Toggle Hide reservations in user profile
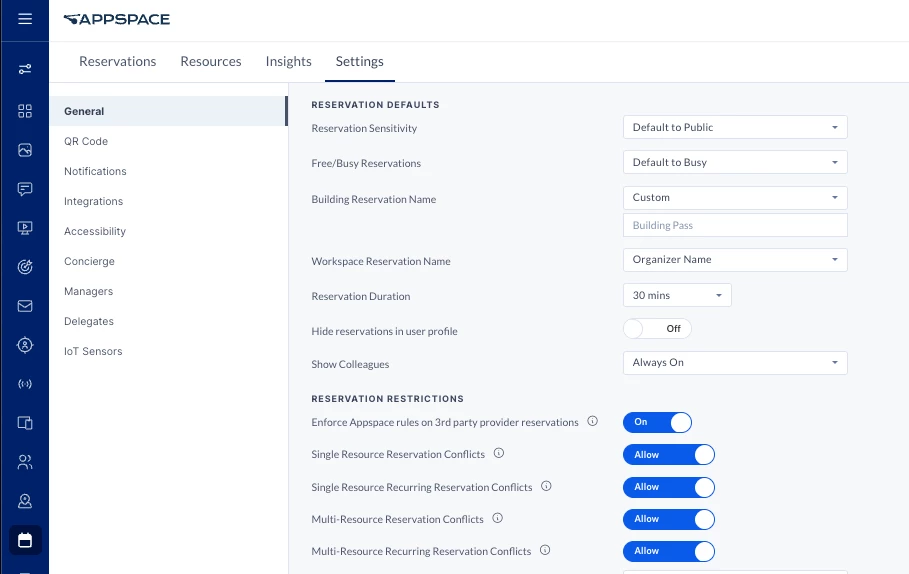This screenshot has width=909, height=574. pyautogui.click(x=657, y=329)
